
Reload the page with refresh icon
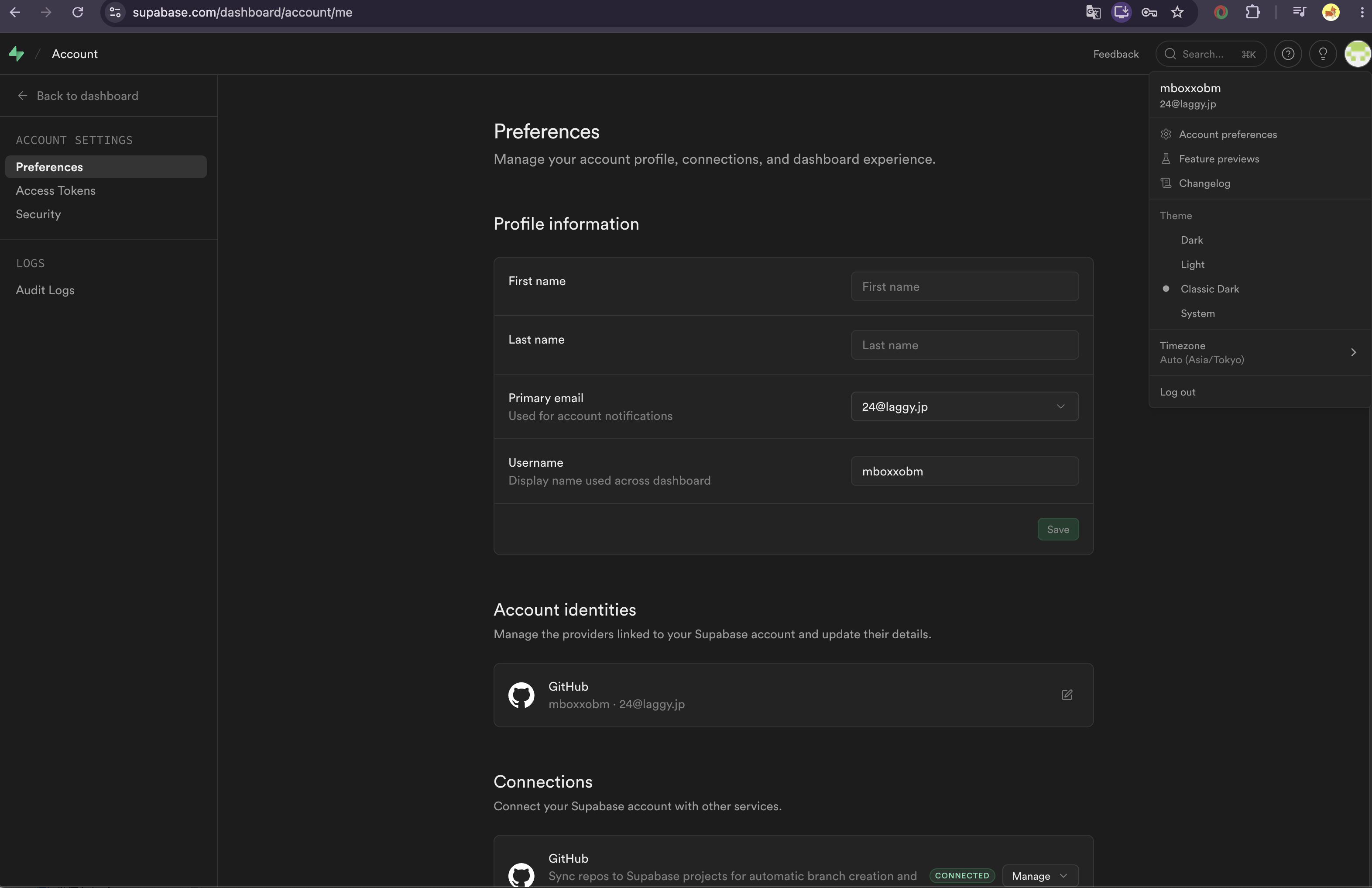[78, 12]
